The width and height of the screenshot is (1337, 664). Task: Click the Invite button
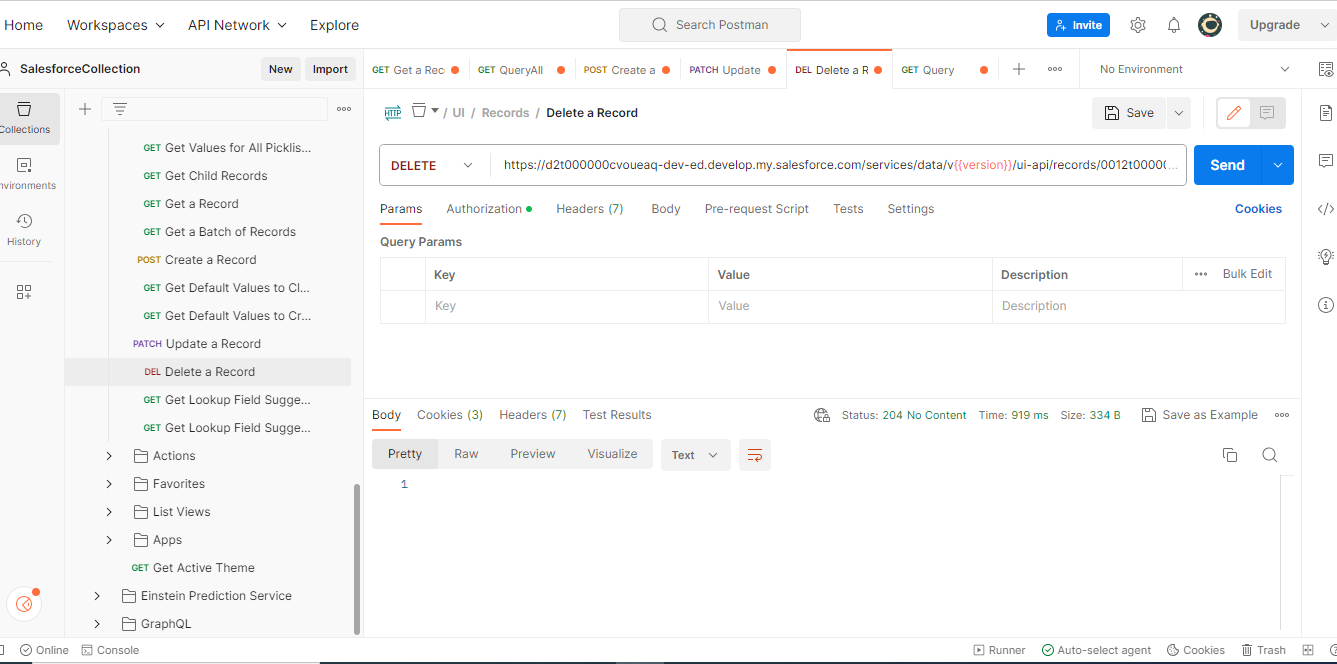[x=1078, y=25]
